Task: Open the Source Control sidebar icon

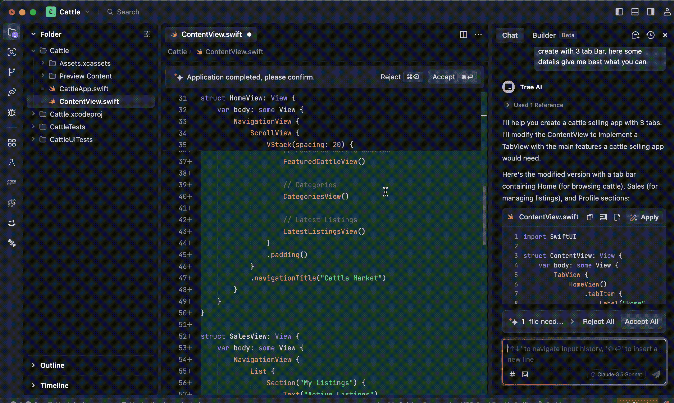Action: [12, 73]
